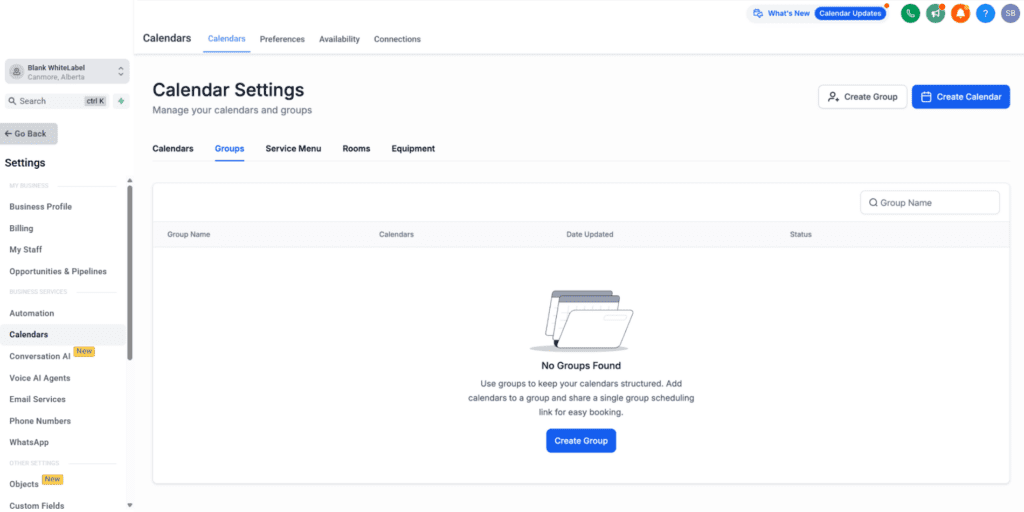Click the green lightning quick actions icon

pos(121,101)
